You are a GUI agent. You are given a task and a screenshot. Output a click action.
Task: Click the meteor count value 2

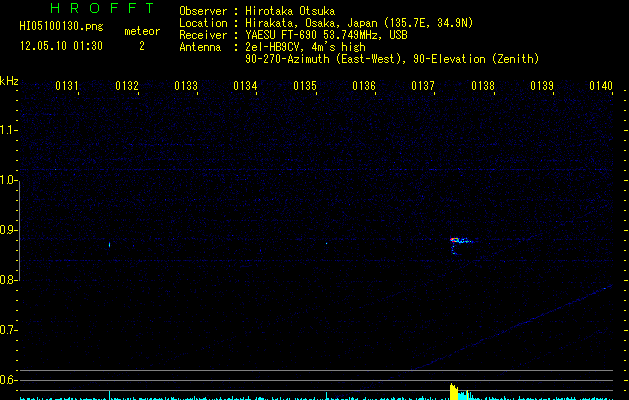pos(142,46)
